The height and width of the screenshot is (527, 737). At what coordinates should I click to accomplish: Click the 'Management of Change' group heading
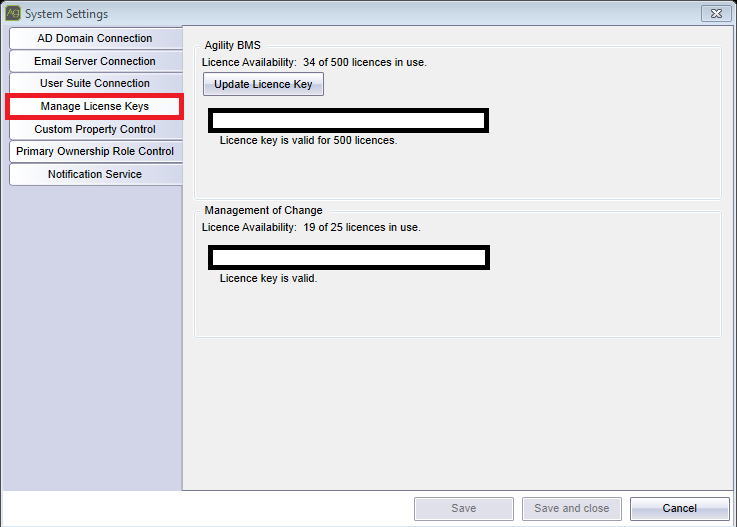(x=263, y=210)
